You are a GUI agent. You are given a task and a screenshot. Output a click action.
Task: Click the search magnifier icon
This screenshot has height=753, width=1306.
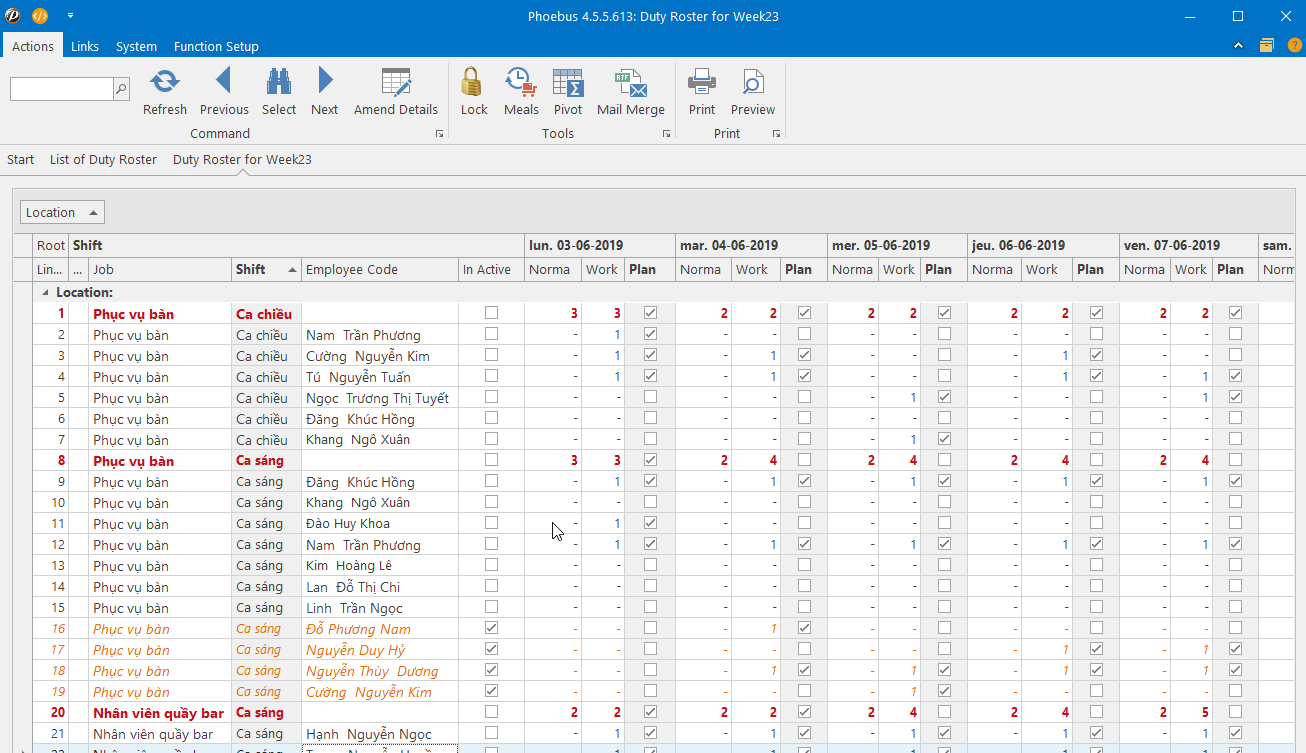(x=121, y=89)
